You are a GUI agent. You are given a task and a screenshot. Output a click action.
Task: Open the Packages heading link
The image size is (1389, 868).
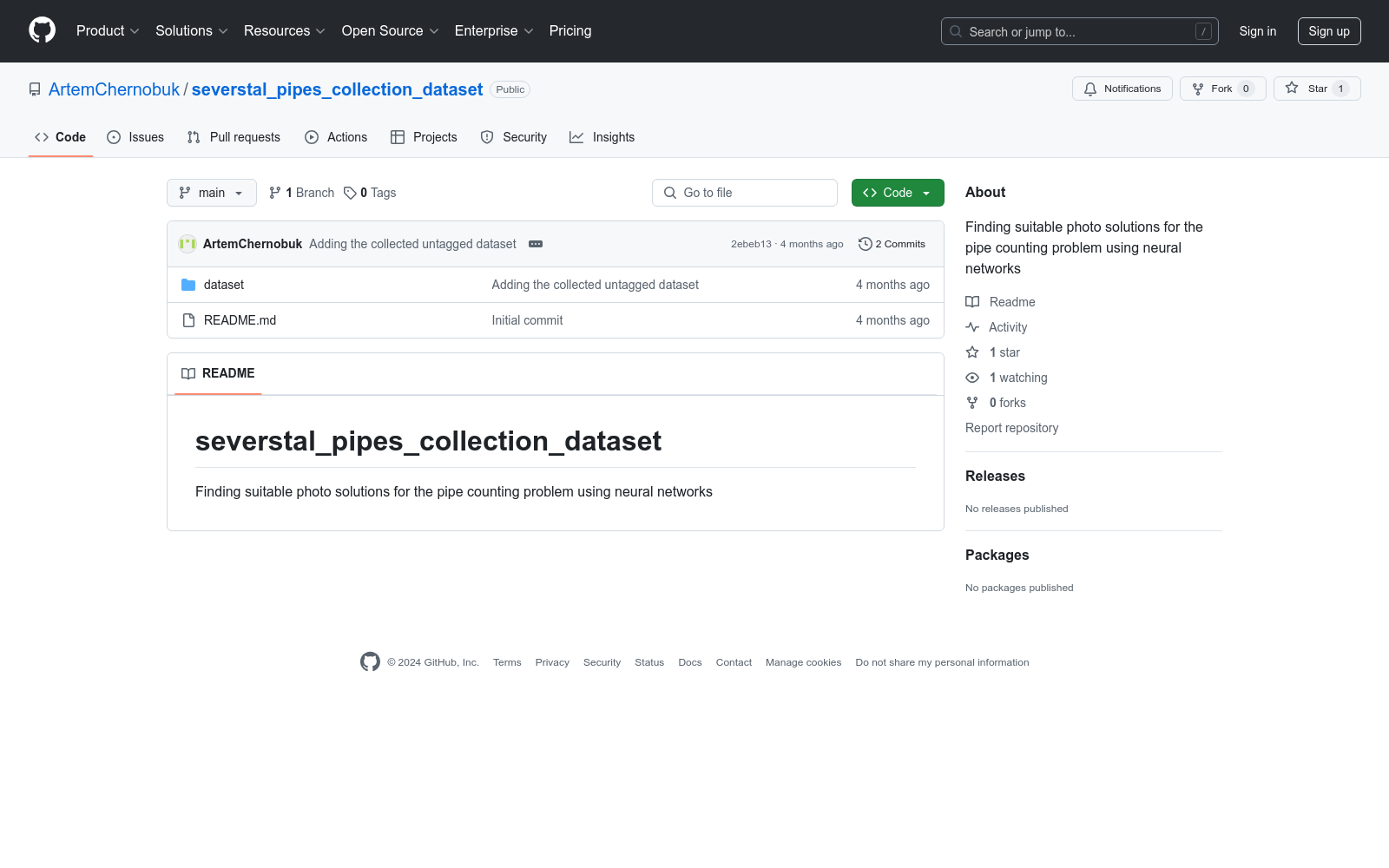(x=997, y=555)
